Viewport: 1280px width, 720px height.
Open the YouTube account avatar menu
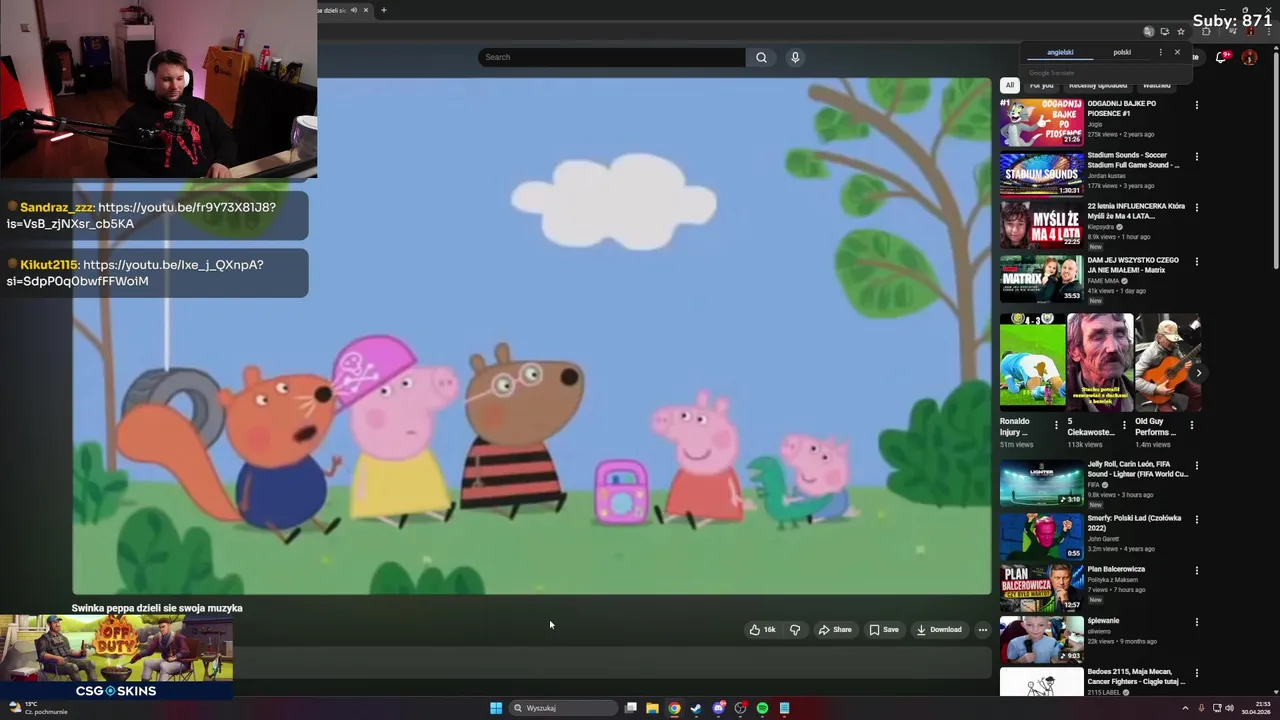pos(1249,57)
